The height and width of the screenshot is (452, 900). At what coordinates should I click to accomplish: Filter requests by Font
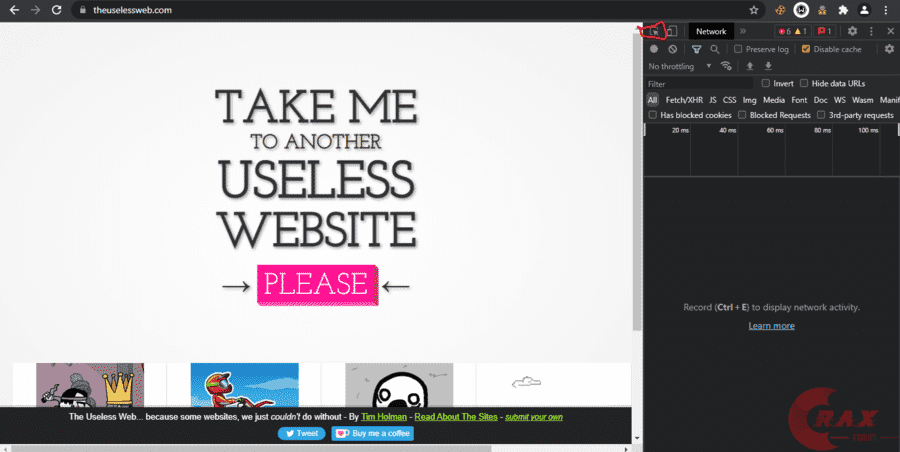pyautogui.click(x=799, y=100)
